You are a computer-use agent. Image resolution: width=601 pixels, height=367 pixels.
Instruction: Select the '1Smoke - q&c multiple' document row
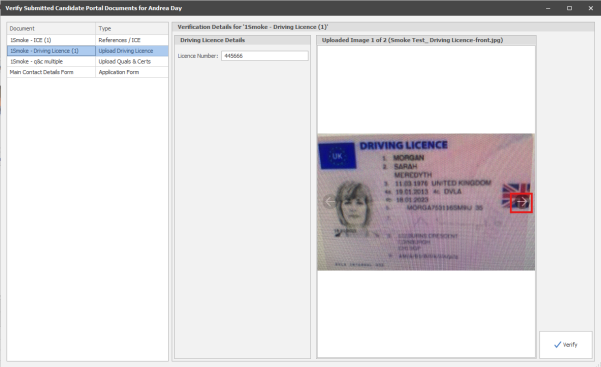pos(87,61)
